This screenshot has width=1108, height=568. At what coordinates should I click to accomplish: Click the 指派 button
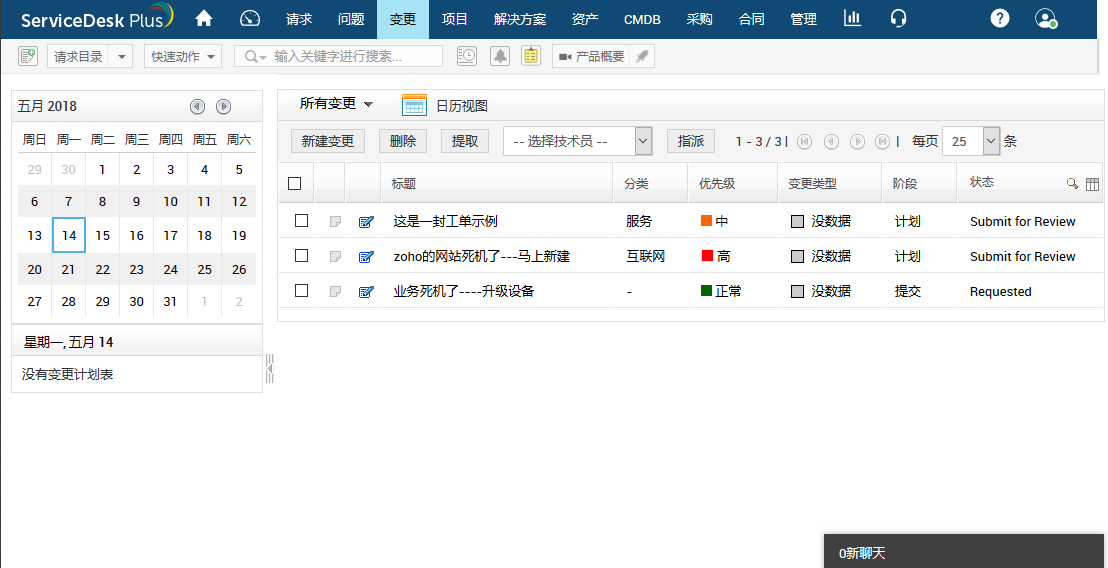coord(691,141)
